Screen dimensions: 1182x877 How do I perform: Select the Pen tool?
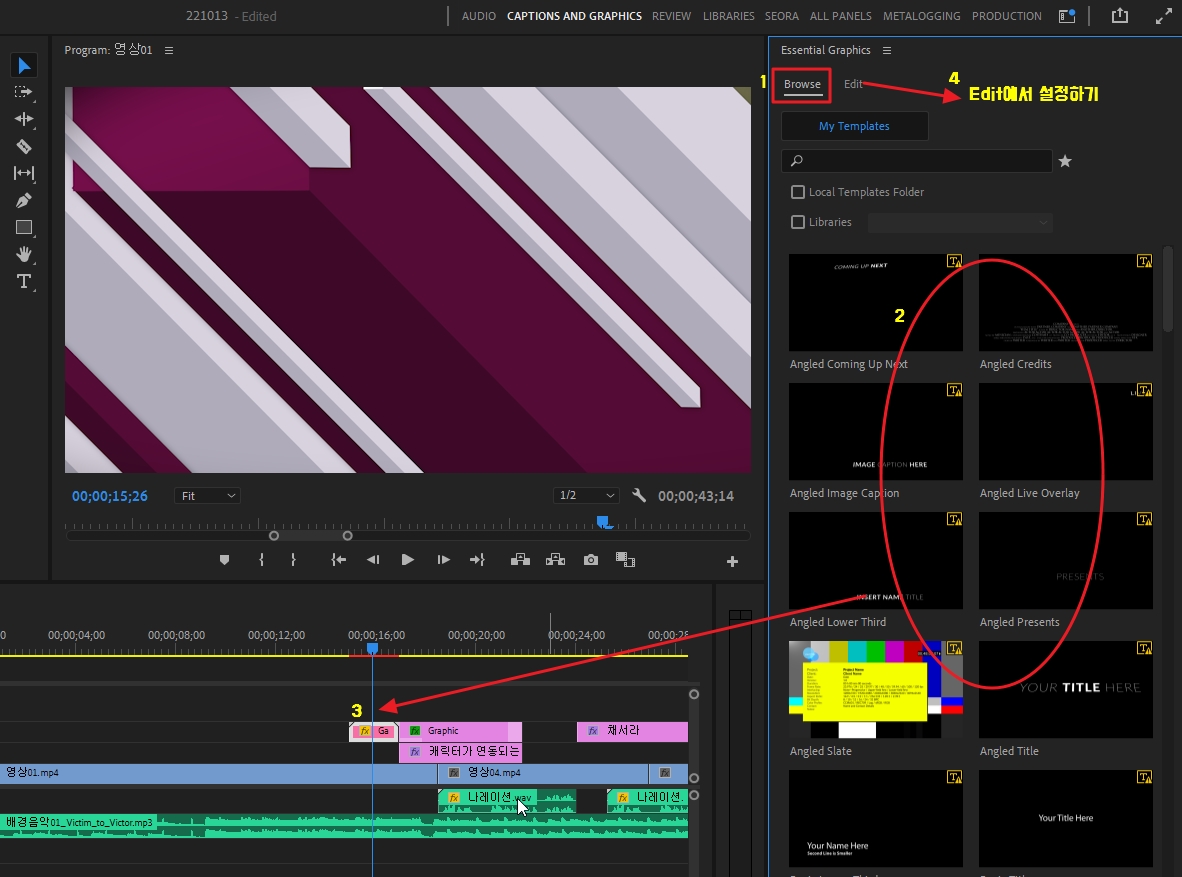[x=23, y=201]
